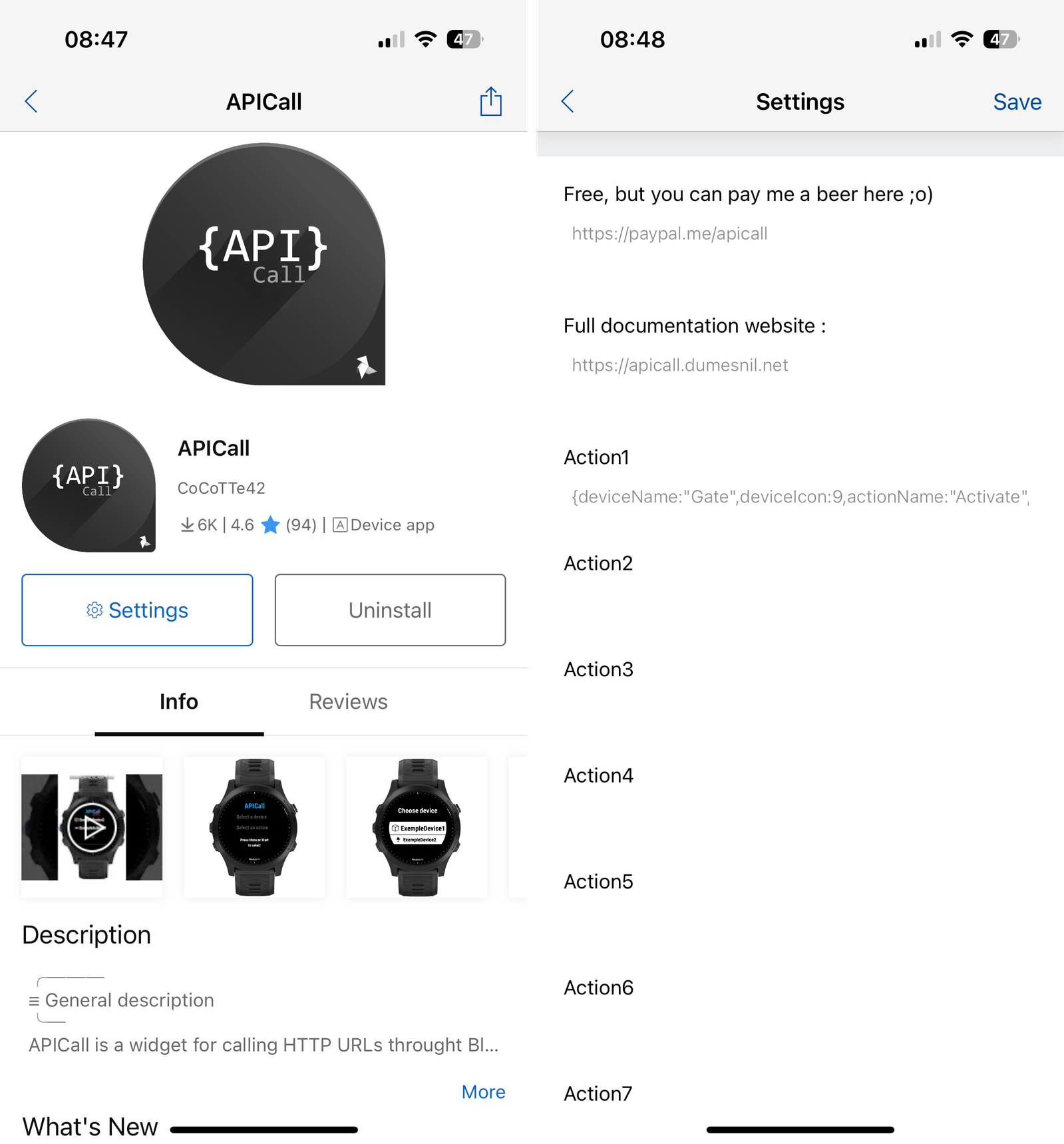Tap the share icon on the APICall page

490,101
